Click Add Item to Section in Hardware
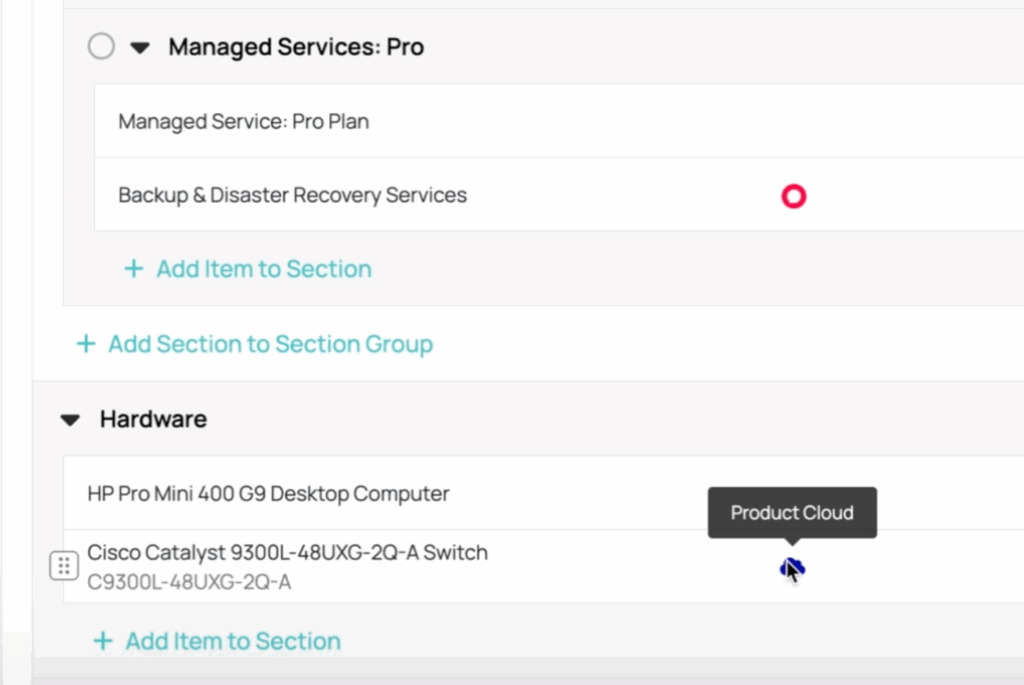 tap(232, 641)
